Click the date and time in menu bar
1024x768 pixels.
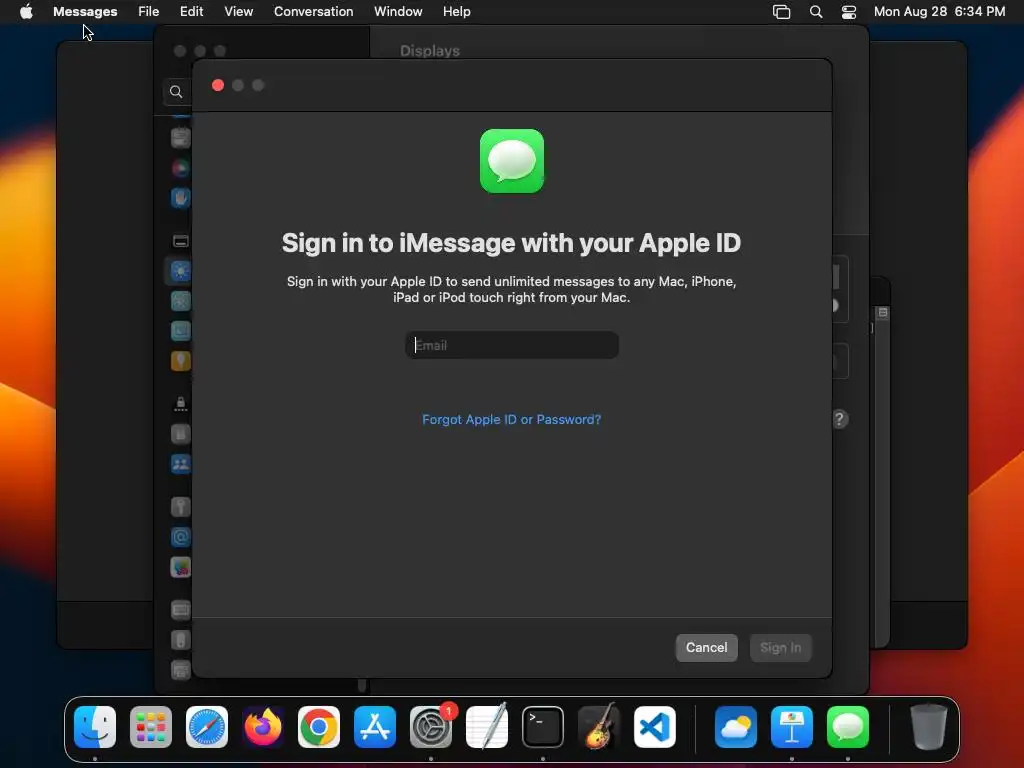click(939, 12)
